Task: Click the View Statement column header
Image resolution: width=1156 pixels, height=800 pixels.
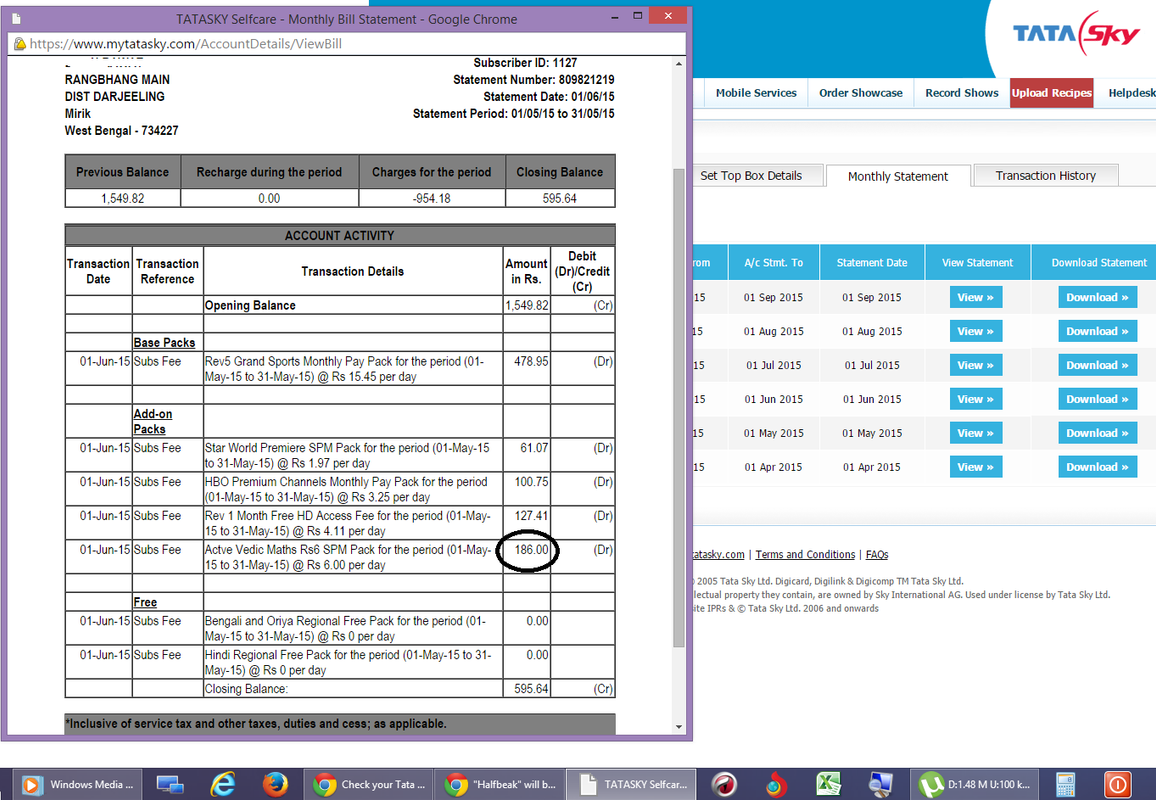Action: tap(977, 262)
